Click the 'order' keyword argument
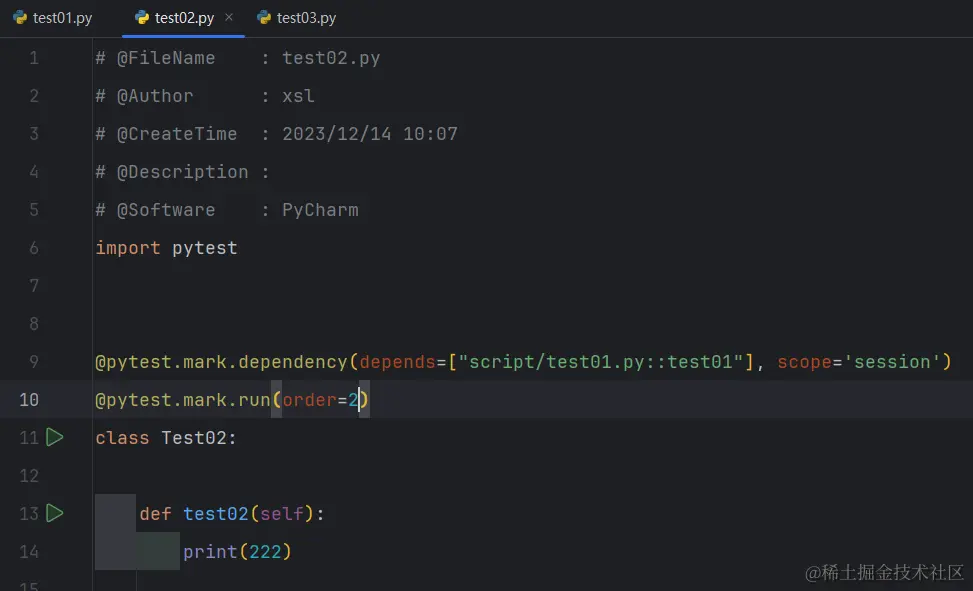The width and height of the screenshot is (973, 591). click(310, 399)
